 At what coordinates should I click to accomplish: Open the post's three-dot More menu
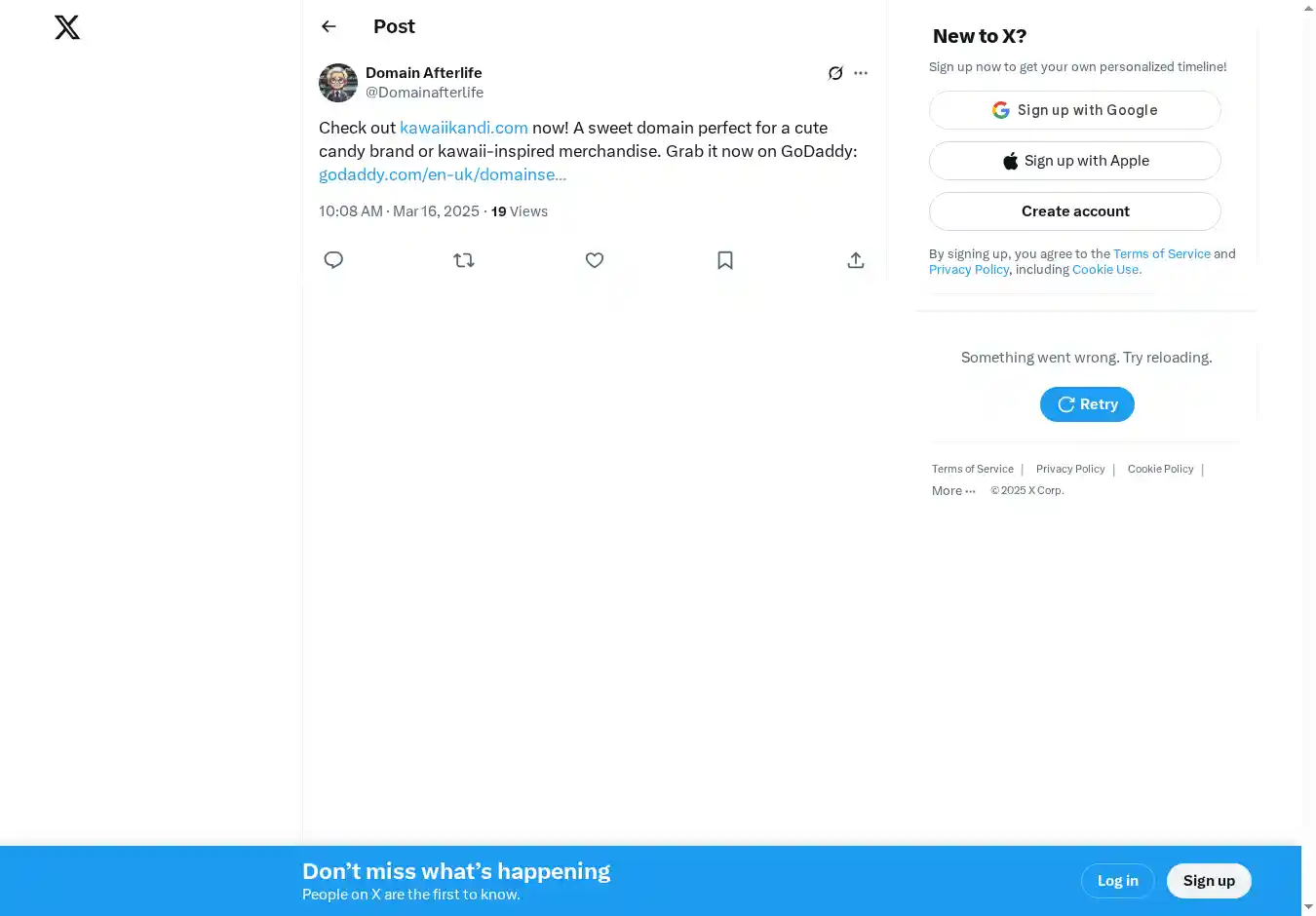(x=861, y=73)
